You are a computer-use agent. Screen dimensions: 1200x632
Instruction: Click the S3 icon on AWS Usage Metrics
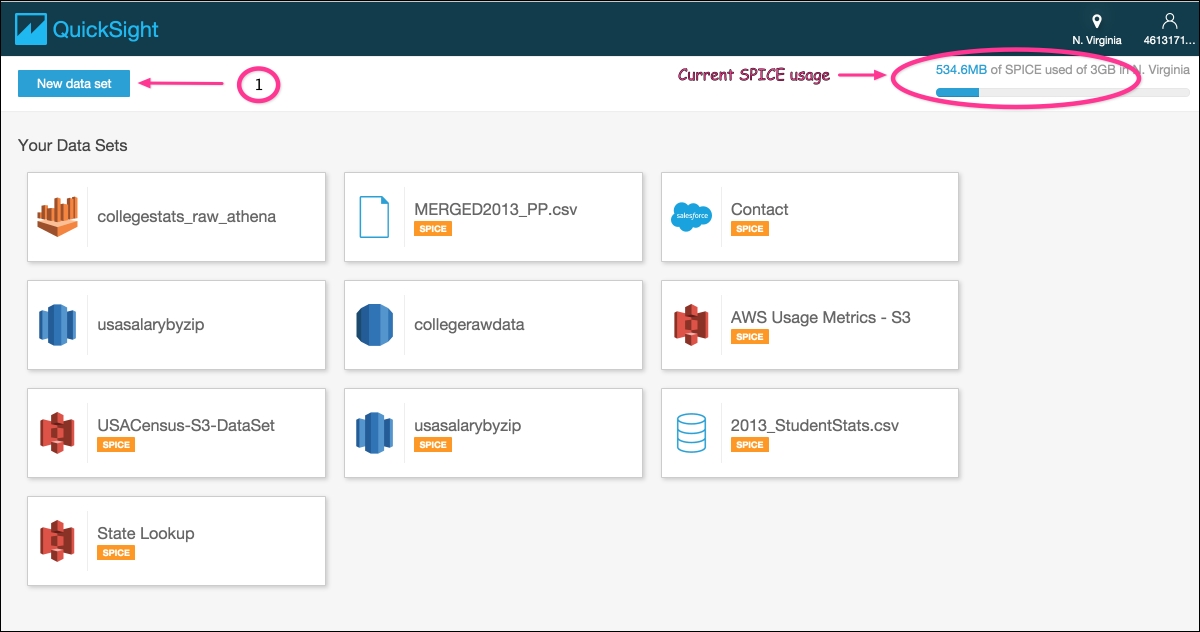coord(691,324)
